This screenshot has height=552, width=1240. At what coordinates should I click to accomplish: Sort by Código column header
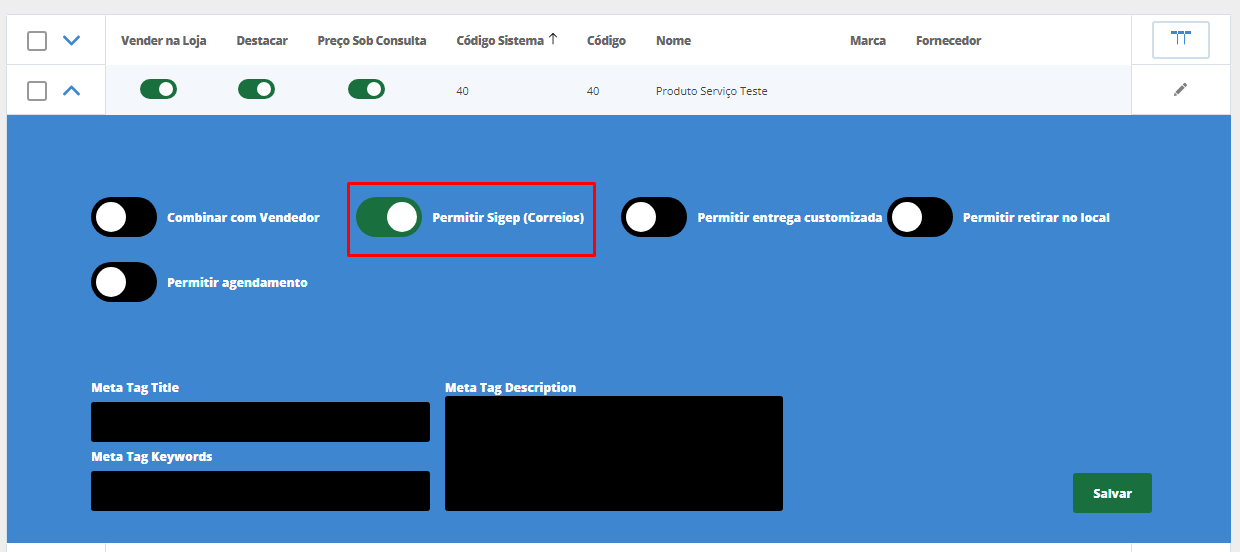(606, 41)
